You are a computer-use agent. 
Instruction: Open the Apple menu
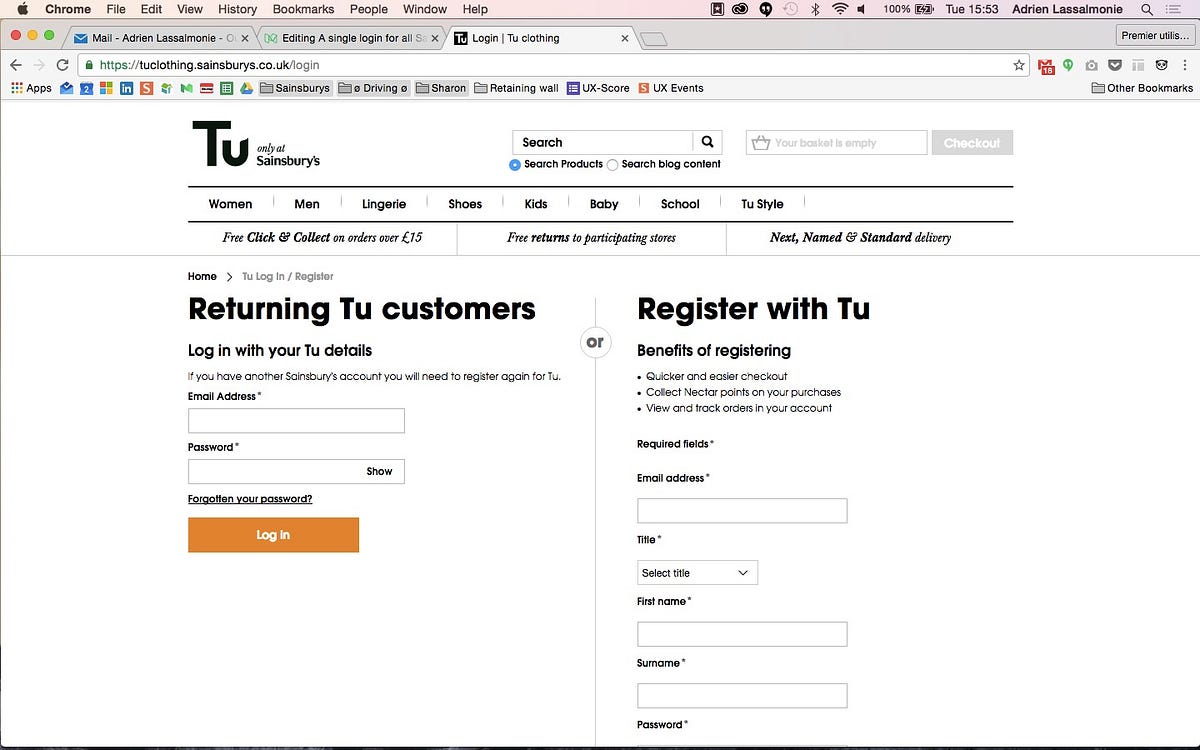click(22, 9)
